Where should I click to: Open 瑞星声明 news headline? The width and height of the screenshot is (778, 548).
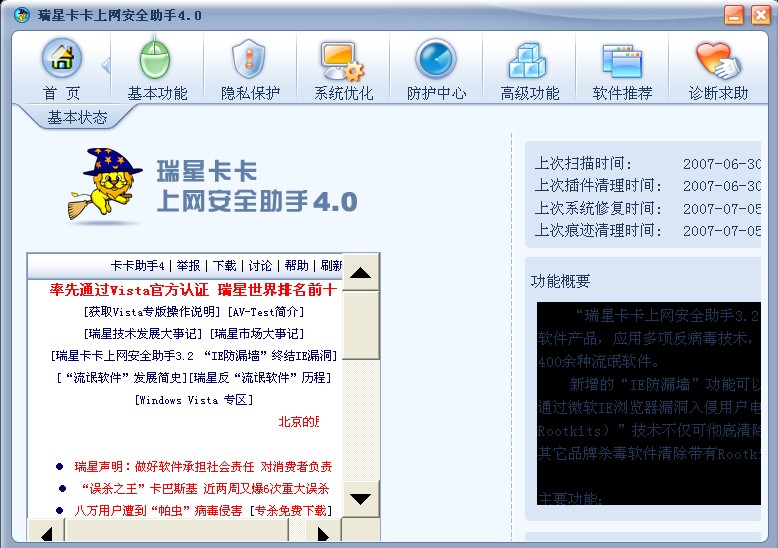(x=203, y=467)
